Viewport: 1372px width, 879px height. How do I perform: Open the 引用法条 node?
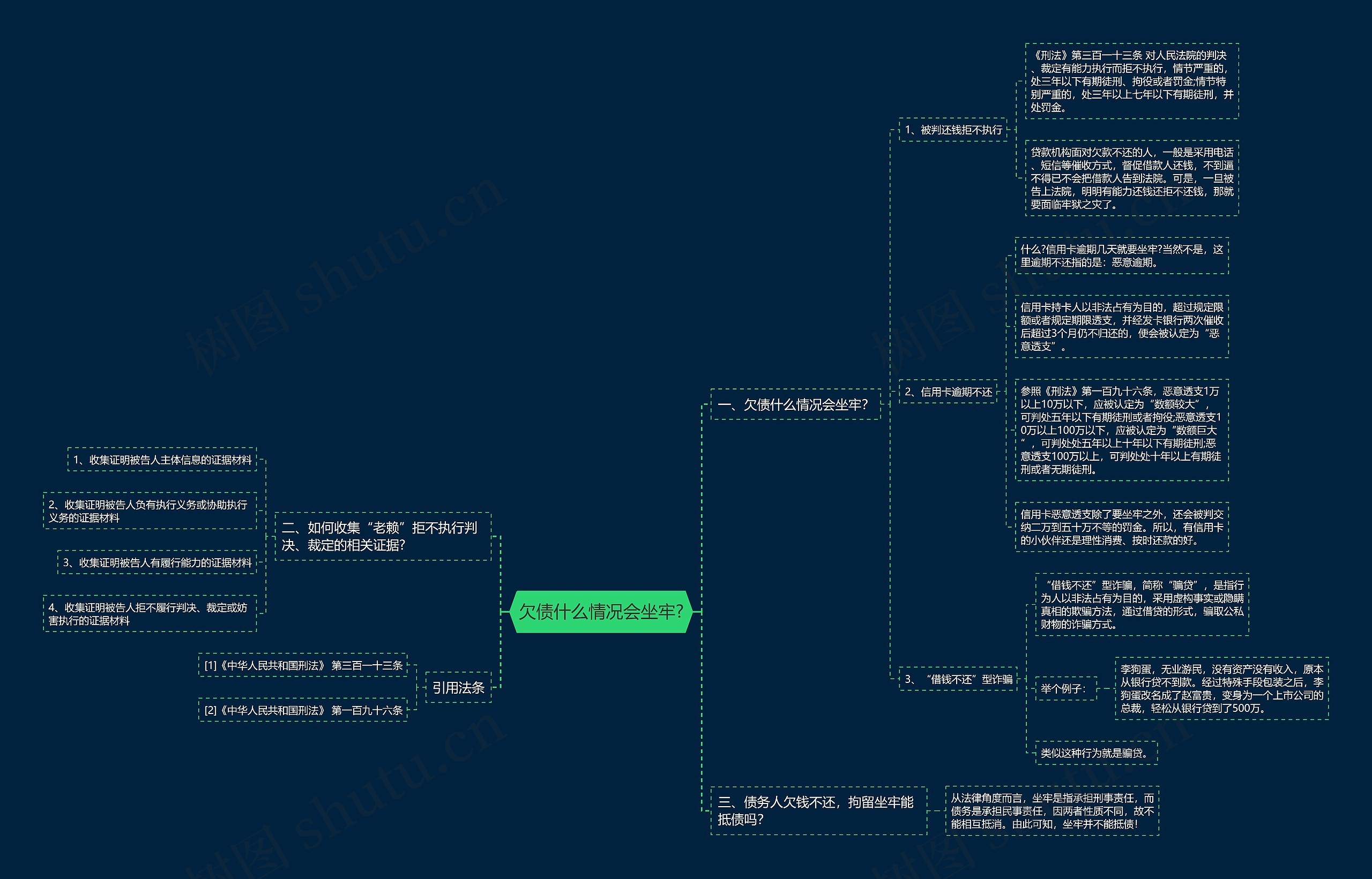click(x=458, y=687)
